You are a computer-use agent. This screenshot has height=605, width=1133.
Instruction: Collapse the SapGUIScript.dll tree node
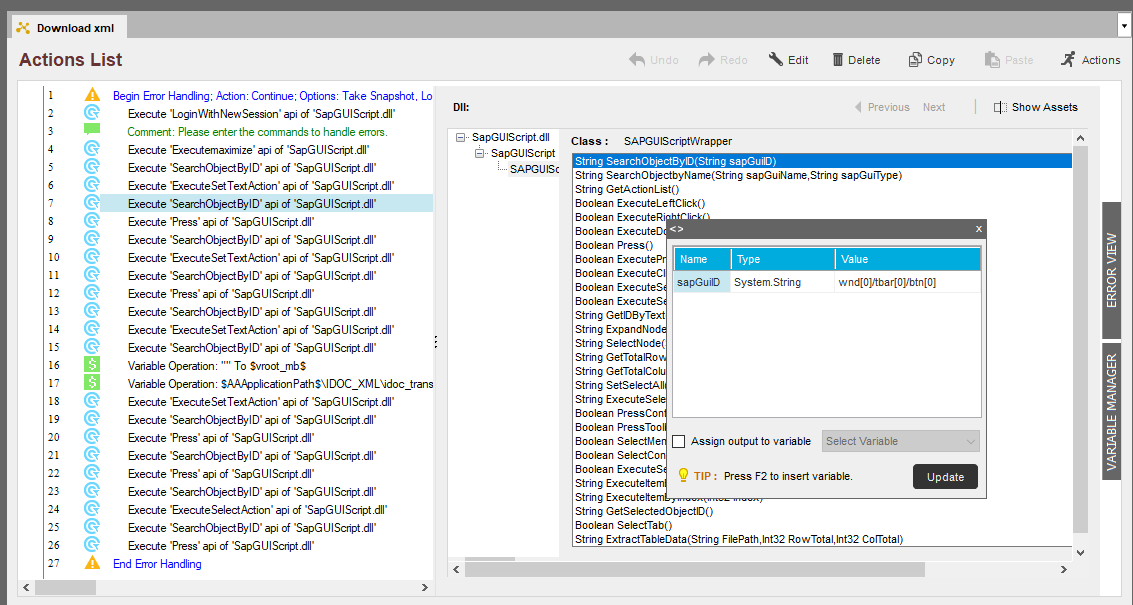[461, 137]
